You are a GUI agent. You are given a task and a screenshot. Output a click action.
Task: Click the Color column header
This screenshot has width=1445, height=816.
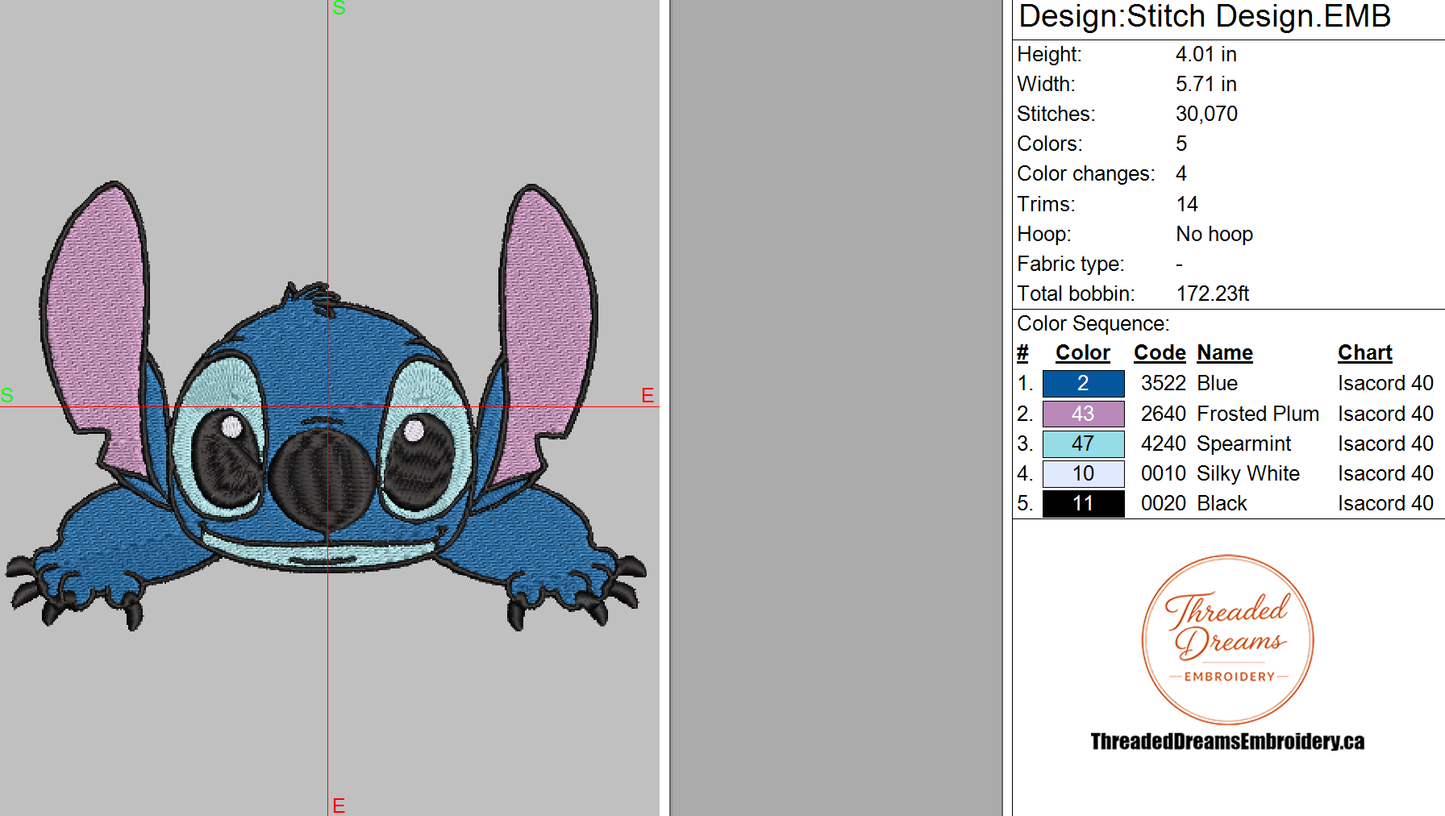pyautogui.click(x=1083, y=353)
